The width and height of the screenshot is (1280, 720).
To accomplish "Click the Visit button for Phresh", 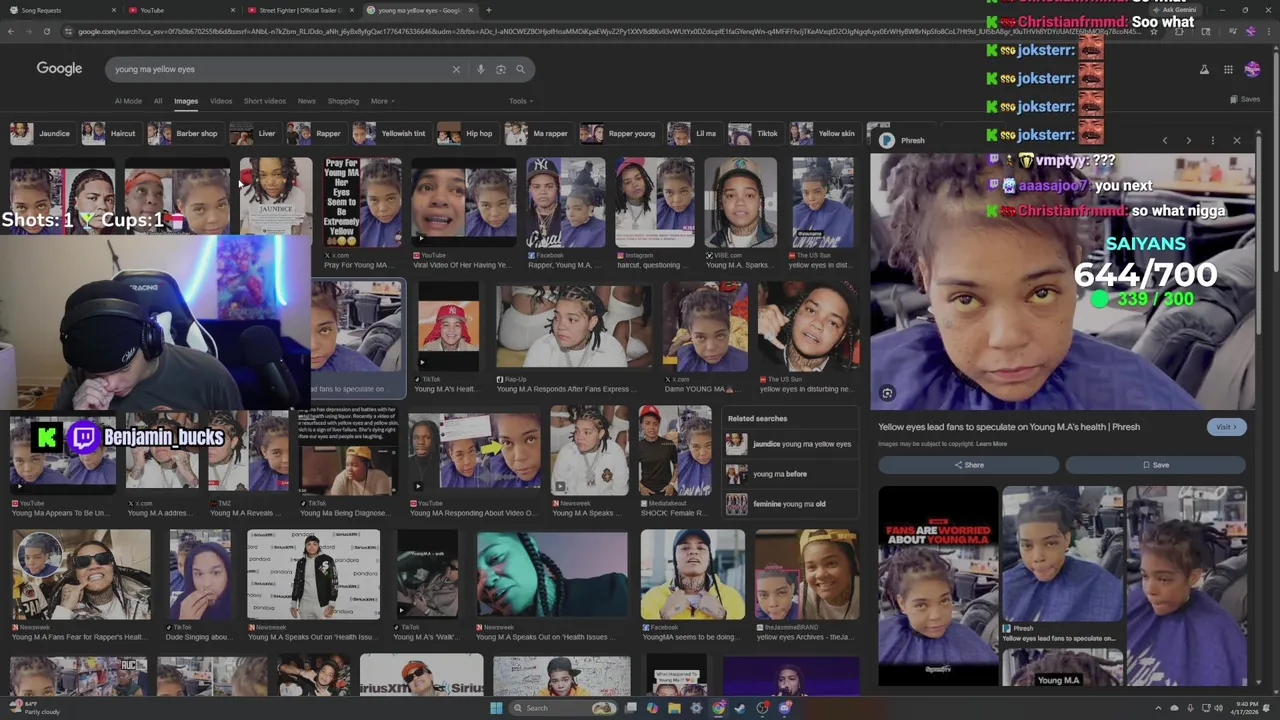I will tap(1226, 427).
